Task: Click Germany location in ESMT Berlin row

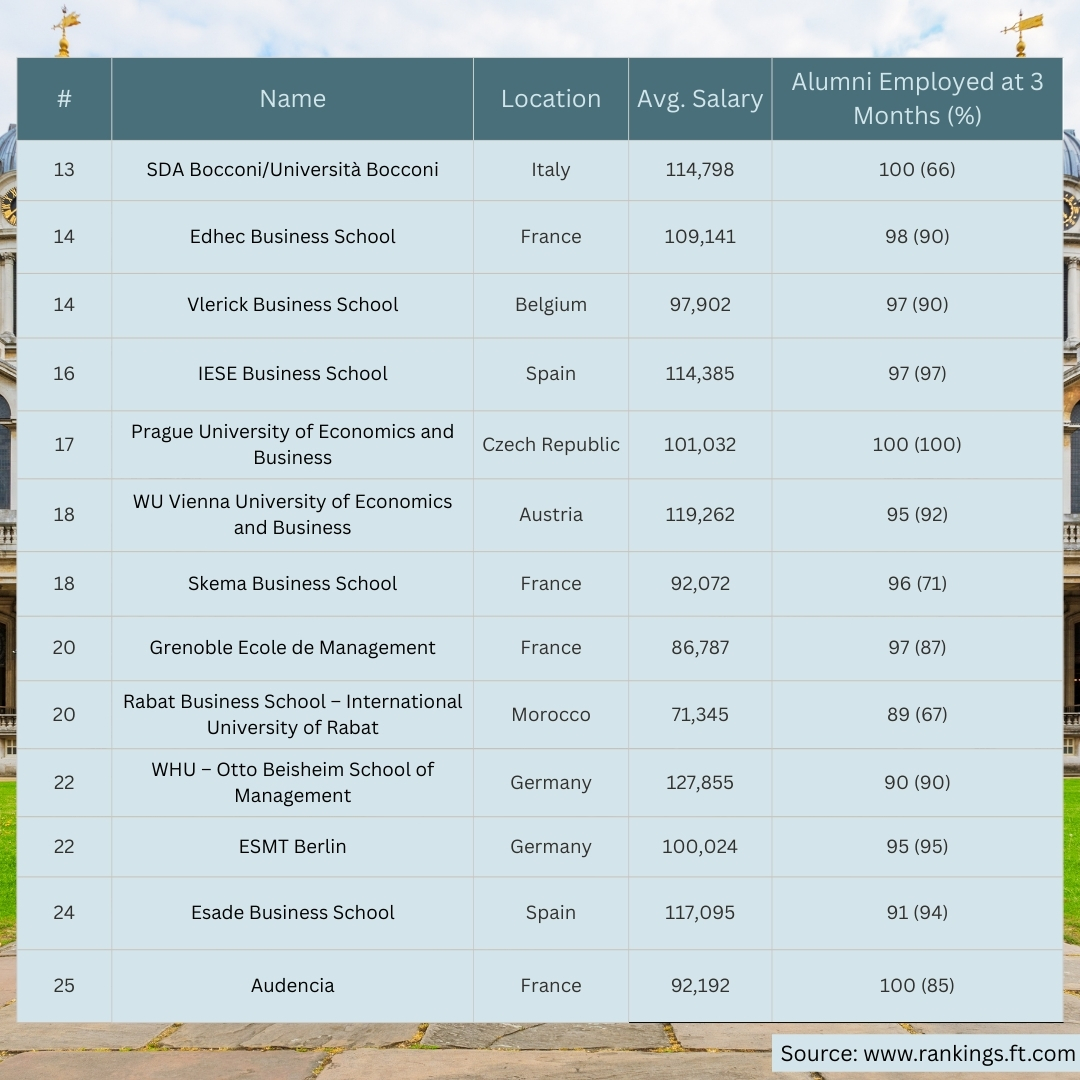Action: [550, 847]
